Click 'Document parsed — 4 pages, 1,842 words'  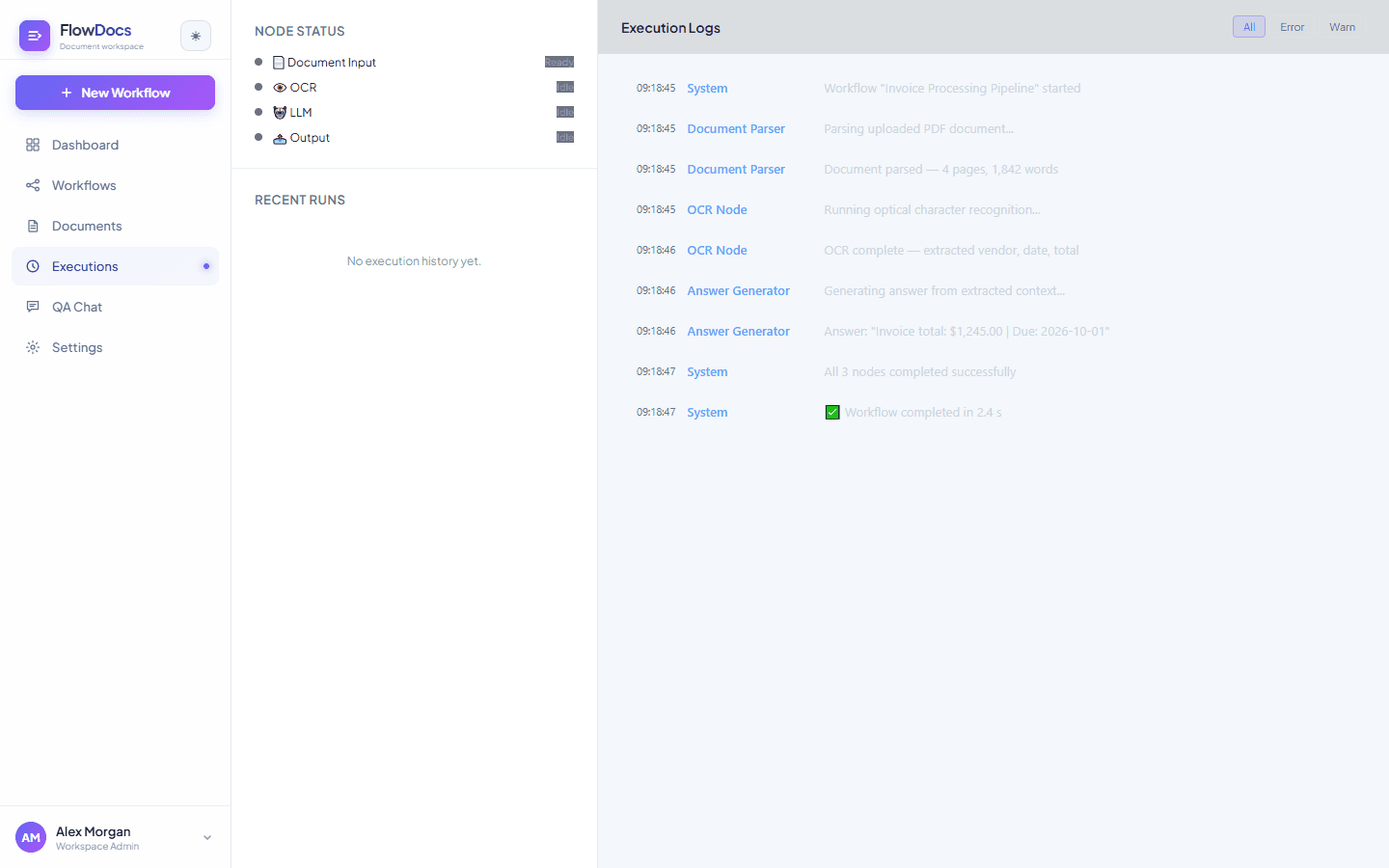940,170
